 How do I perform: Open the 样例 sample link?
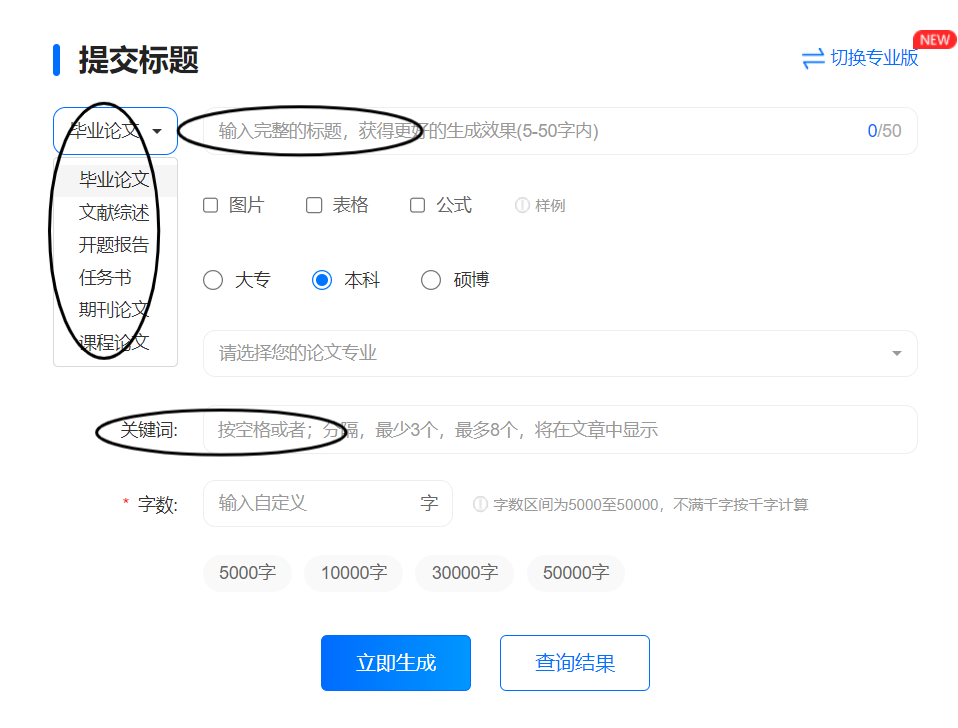[x=550, y=206]
